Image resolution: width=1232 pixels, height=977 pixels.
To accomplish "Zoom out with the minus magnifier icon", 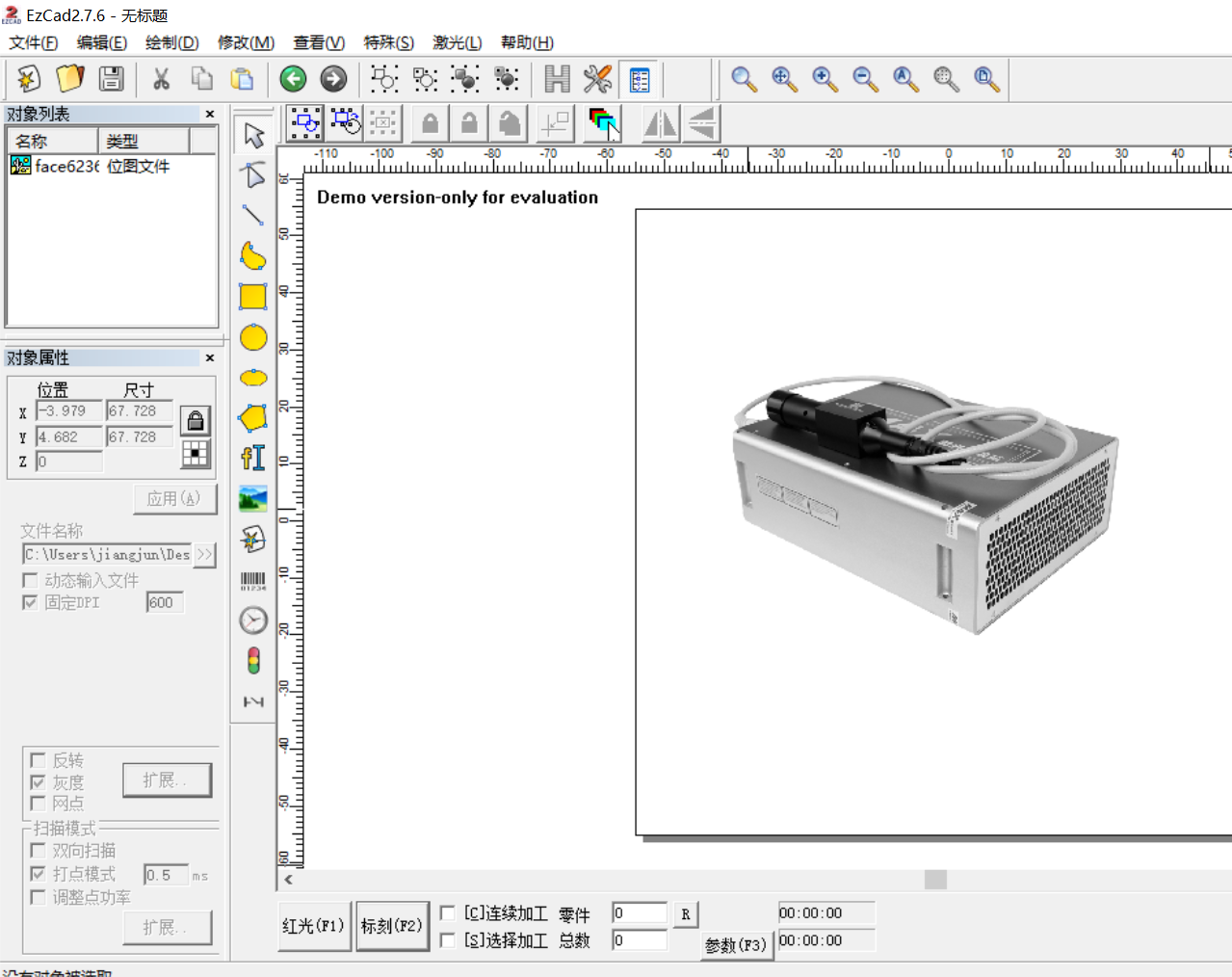I will pos(865,79).
